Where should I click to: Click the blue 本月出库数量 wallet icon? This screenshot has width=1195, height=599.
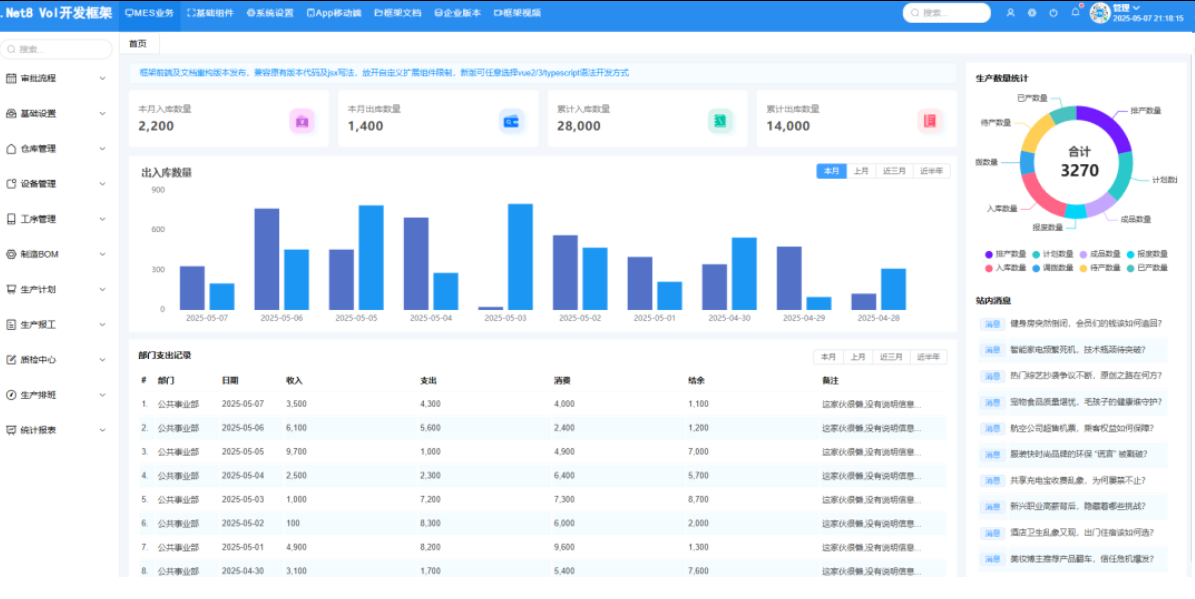click(512, 121)
